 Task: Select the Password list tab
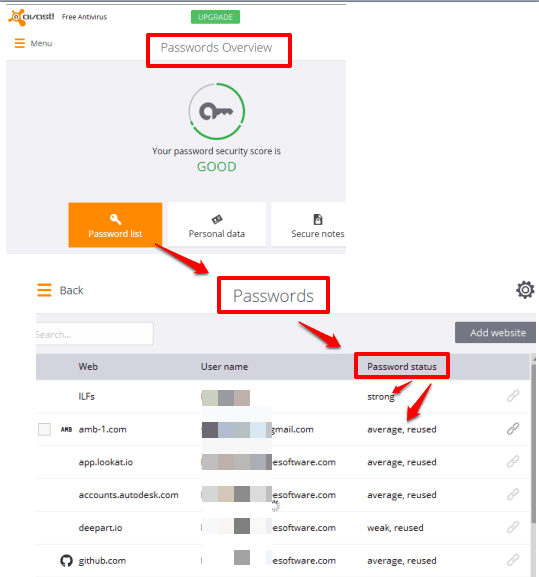point(115,224)
